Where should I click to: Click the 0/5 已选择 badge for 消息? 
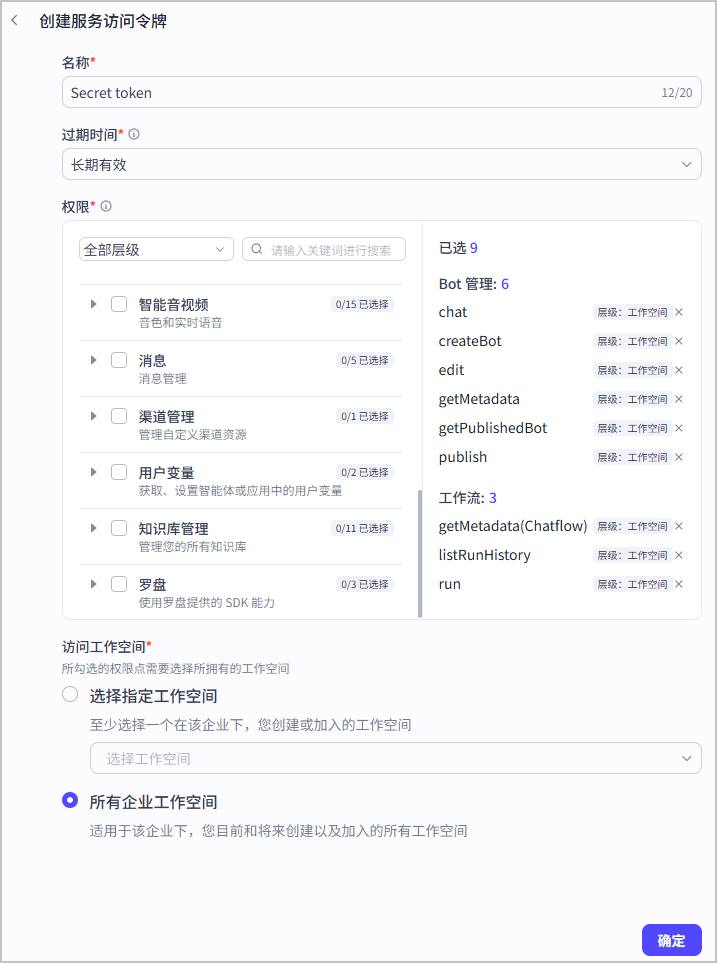tap(365, 361)
